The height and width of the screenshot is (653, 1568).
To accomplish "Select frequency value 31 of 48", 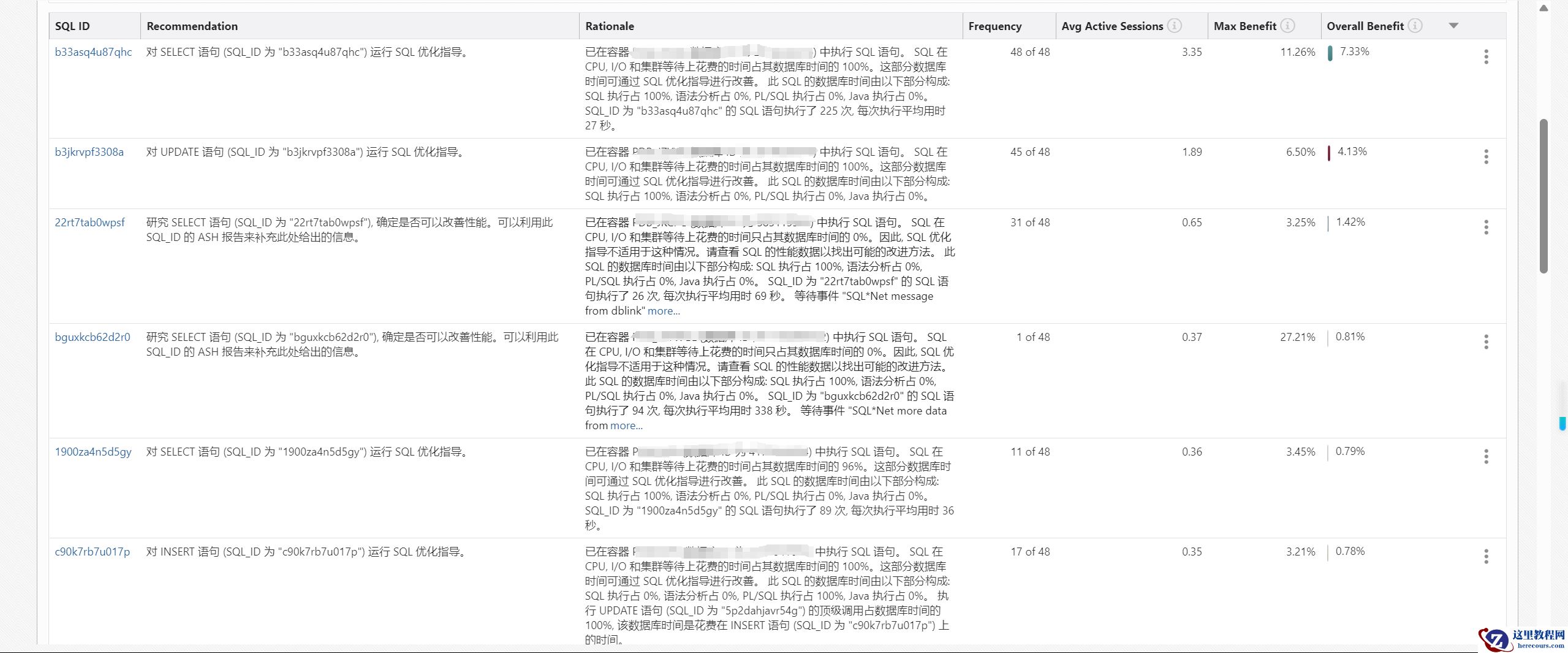I will coord(1030,223).
